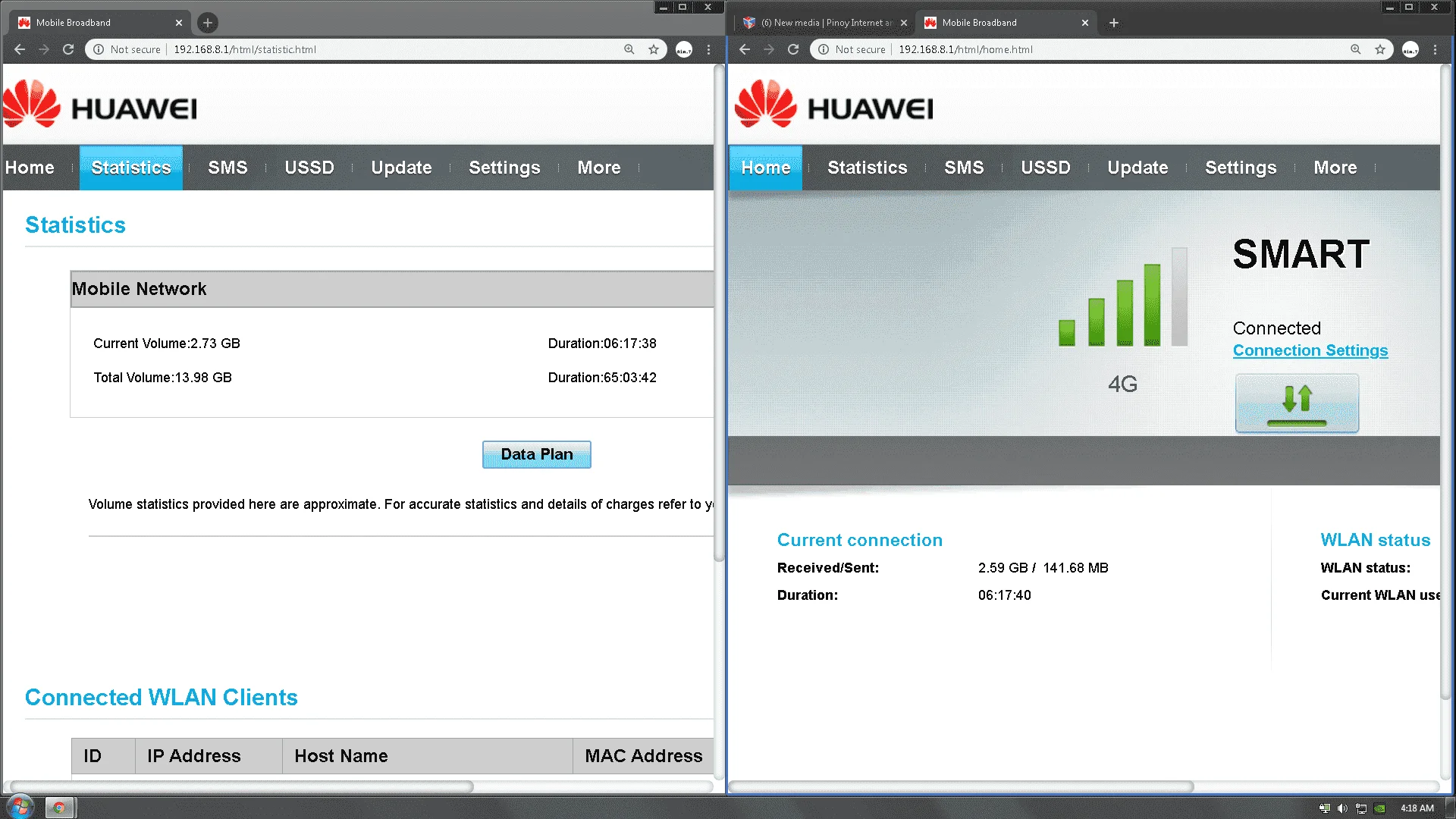Viewport: 1456px width, 819px height.
Task: Click the Data Plan button
Action: [537, 454]
